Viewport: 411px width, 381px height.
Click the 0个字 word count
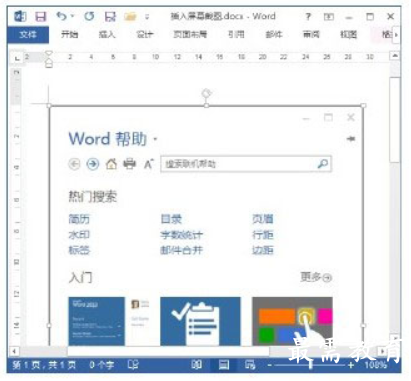102,365
